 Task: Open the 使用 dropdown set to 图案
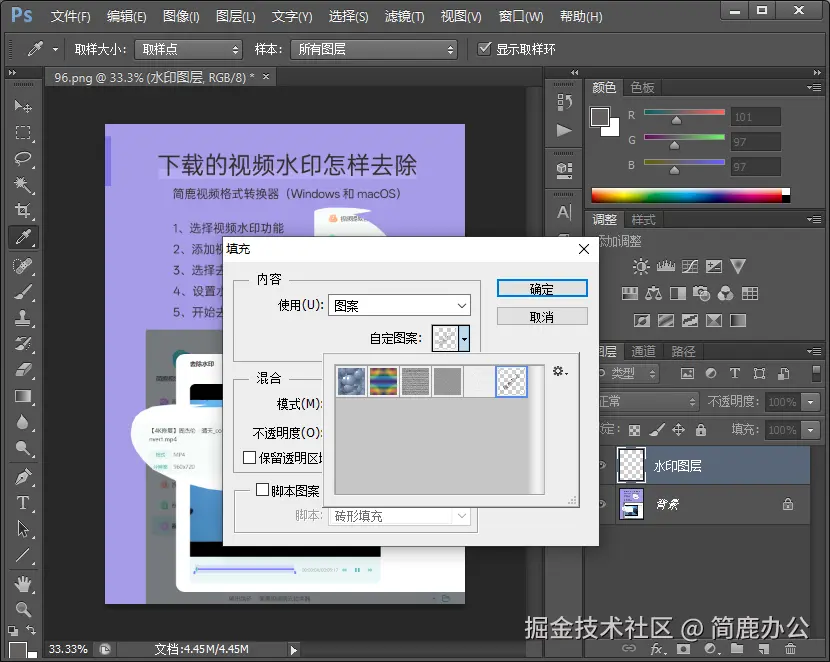click(399, 305)
